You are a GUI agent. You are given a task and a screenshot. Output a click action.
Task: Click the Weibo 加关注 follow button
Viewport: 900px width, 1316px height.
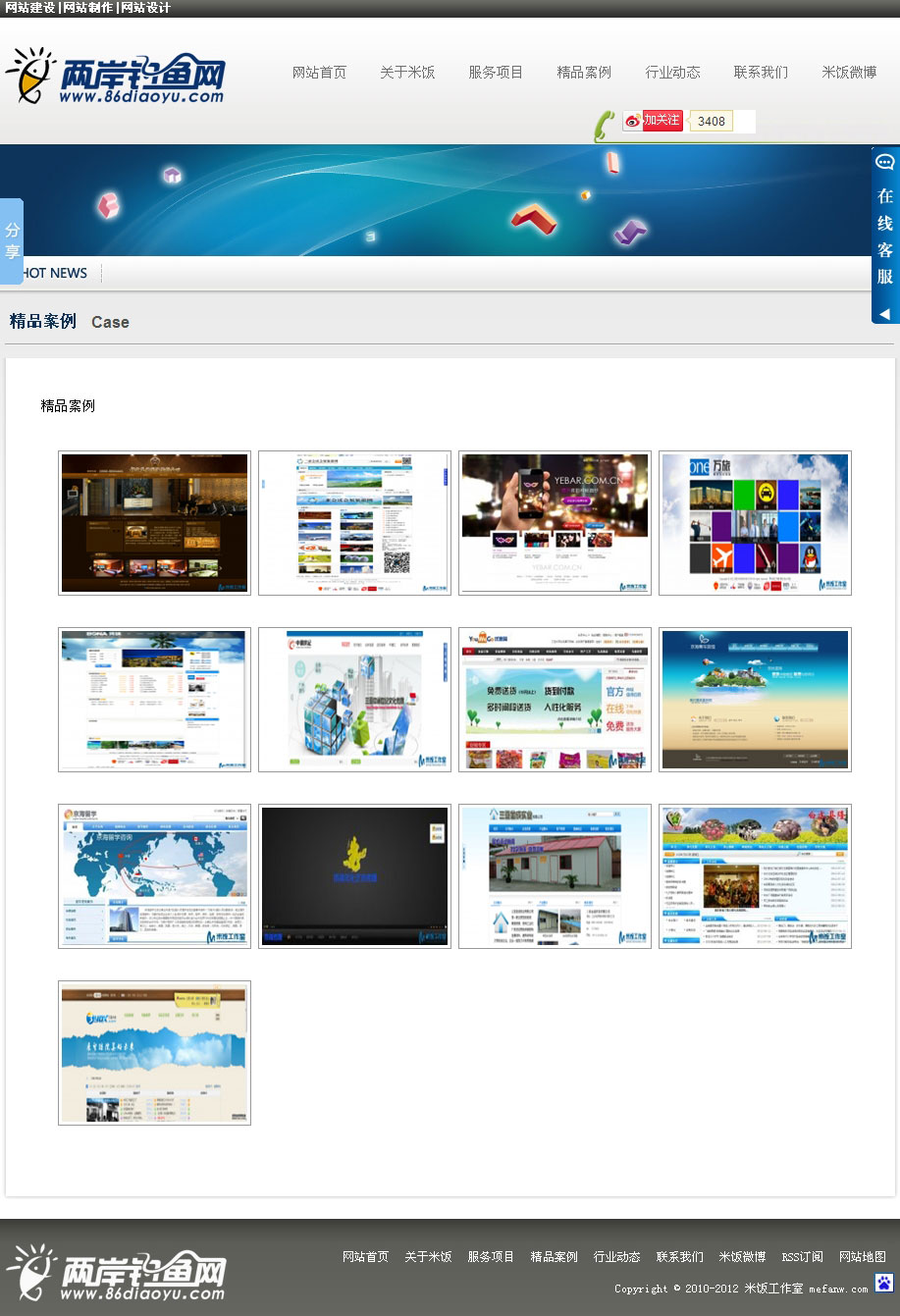[x=653, y=121]
